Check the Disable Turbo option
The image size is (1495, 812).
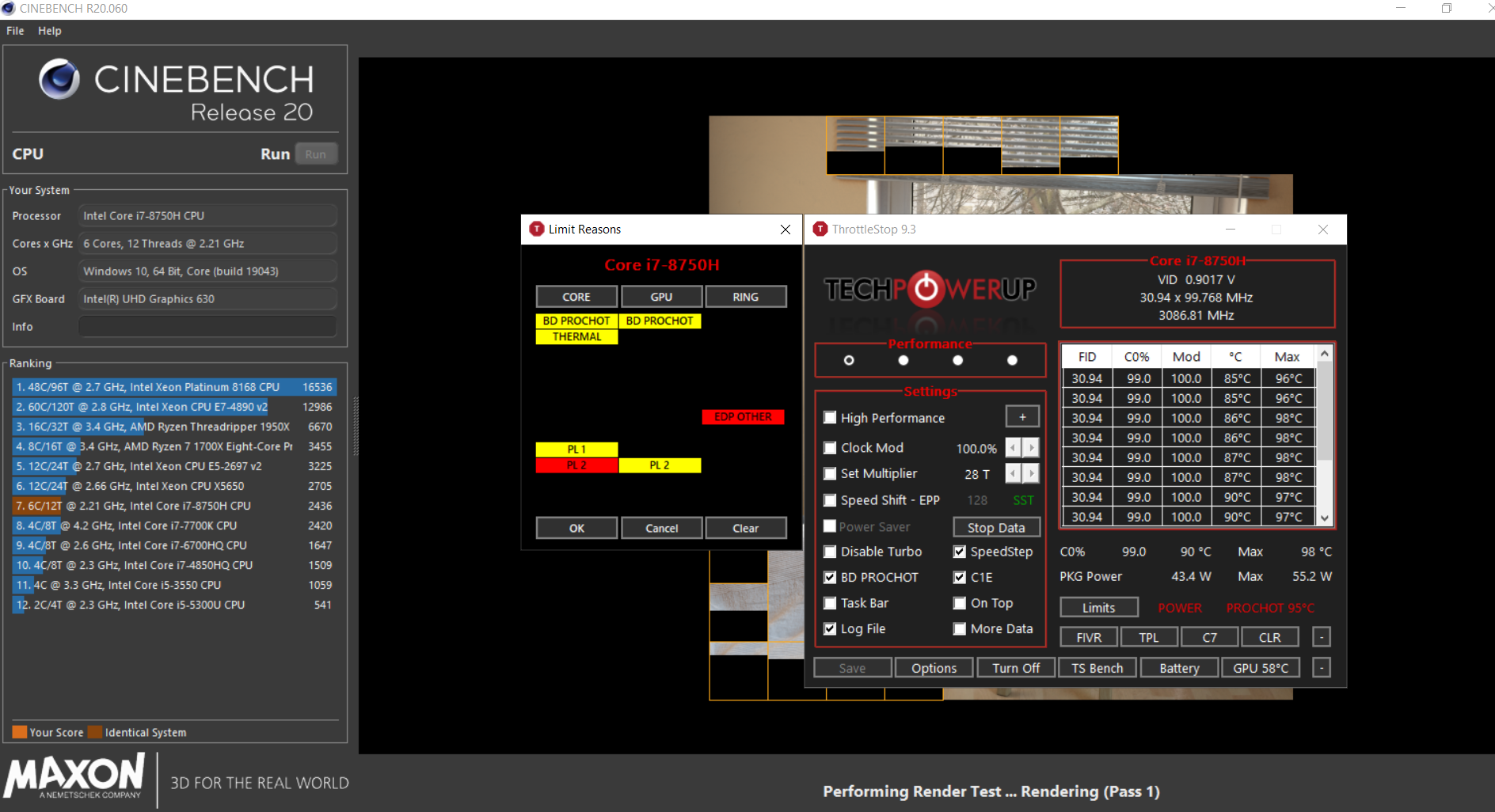pyautogui.click(x=830, y=552)
